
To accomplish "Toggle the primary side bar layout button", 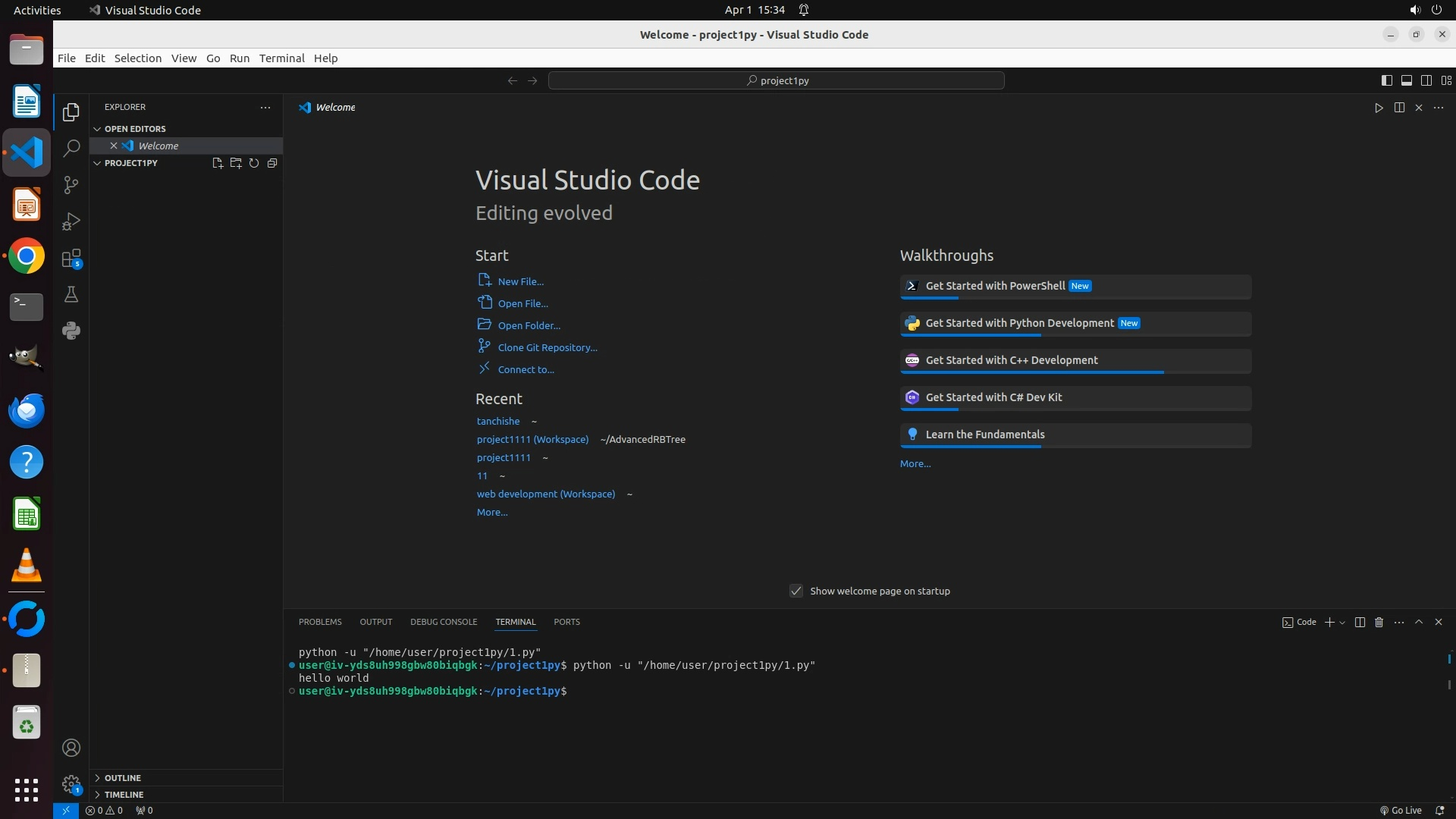I will [x=1386, y=80].
